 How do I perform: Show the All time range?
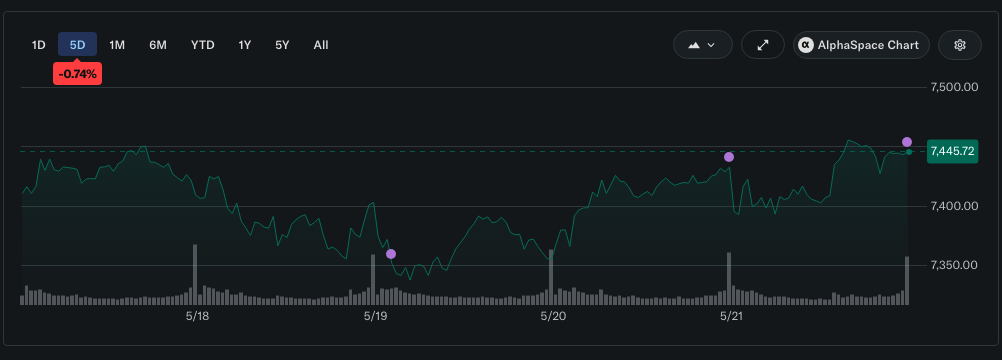pos(321,45)
